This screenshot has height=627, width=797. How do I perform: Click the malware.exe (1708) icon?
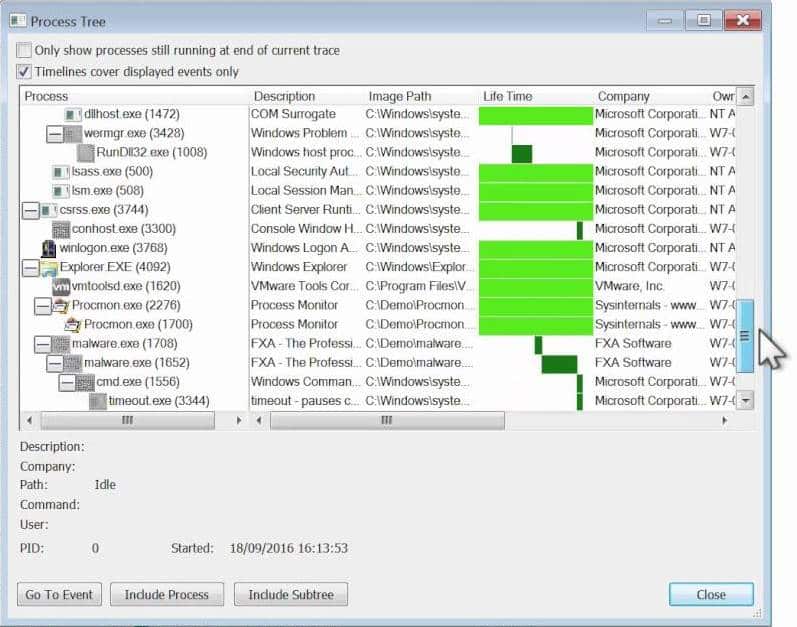pyautogui.click(x=61, y=343)
